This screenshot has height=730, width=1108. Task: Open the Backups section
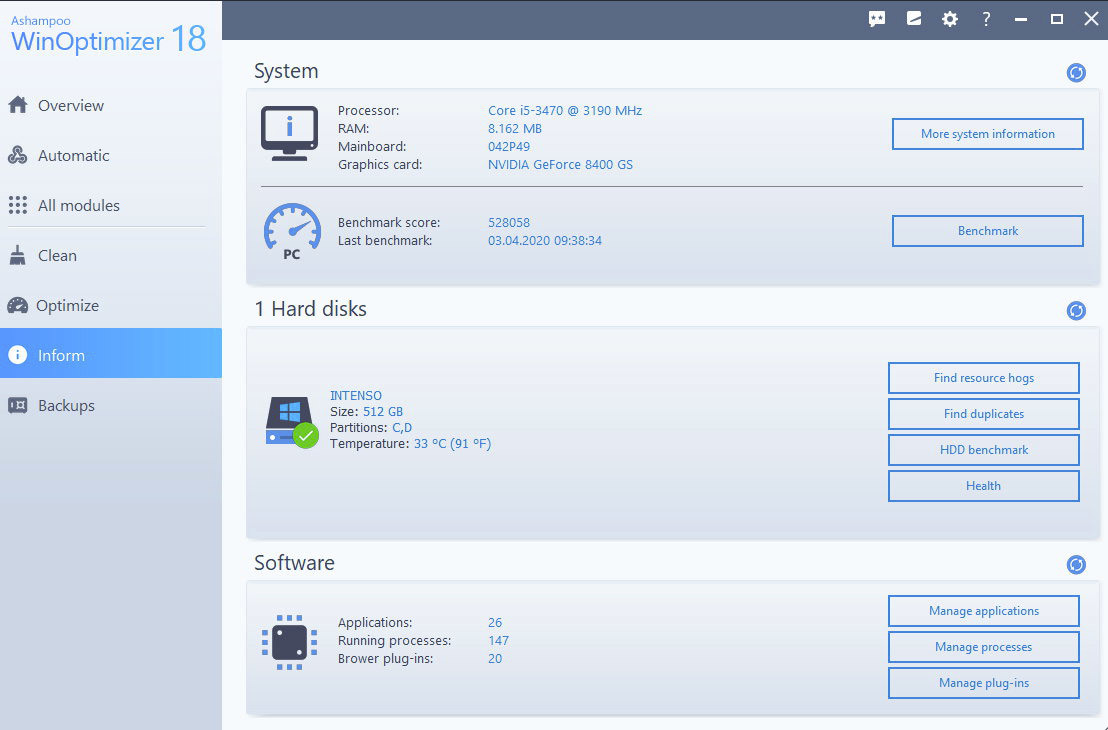click(x=111, y=406)
